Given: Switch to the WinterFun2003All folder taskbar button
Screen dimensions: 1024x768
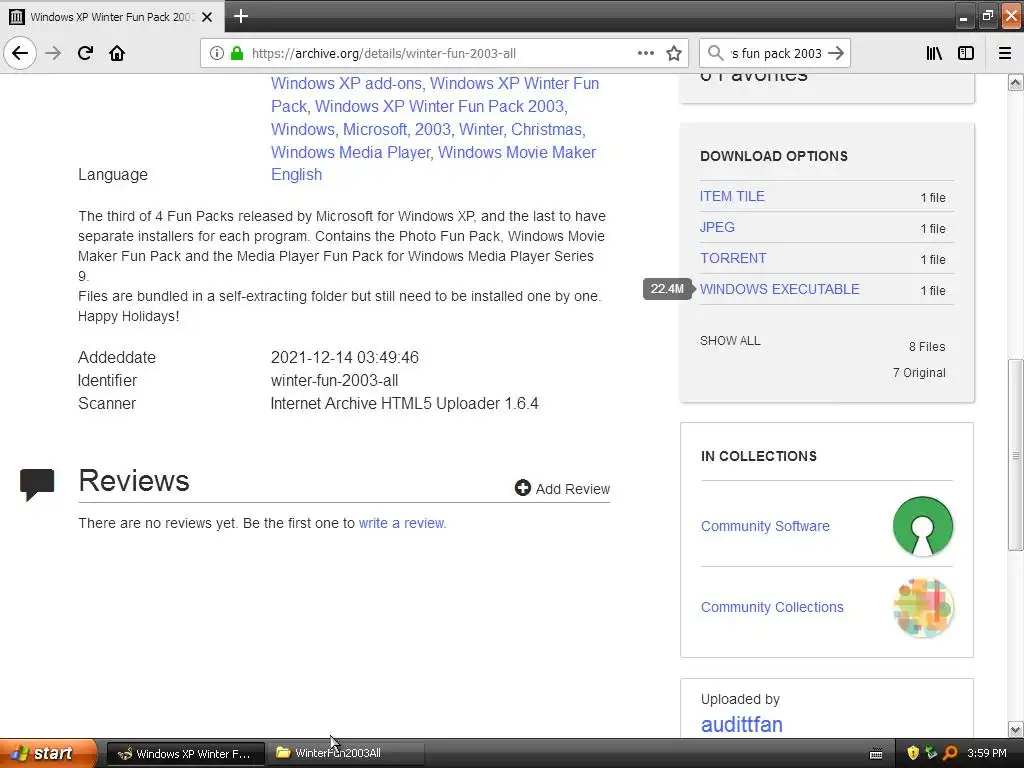Looking at the screenshot, I should click(347, 753).
